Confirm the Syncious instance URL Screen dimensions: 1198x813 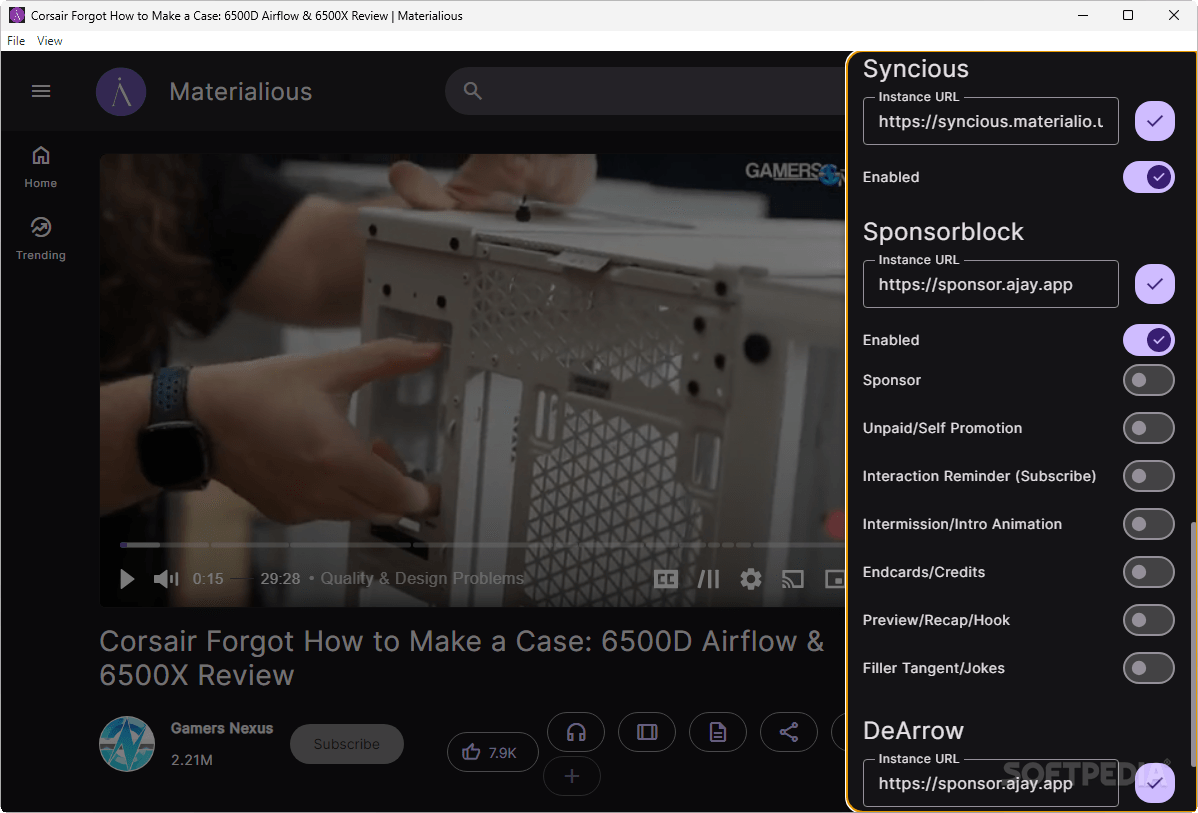click(x=1154, y=121)
